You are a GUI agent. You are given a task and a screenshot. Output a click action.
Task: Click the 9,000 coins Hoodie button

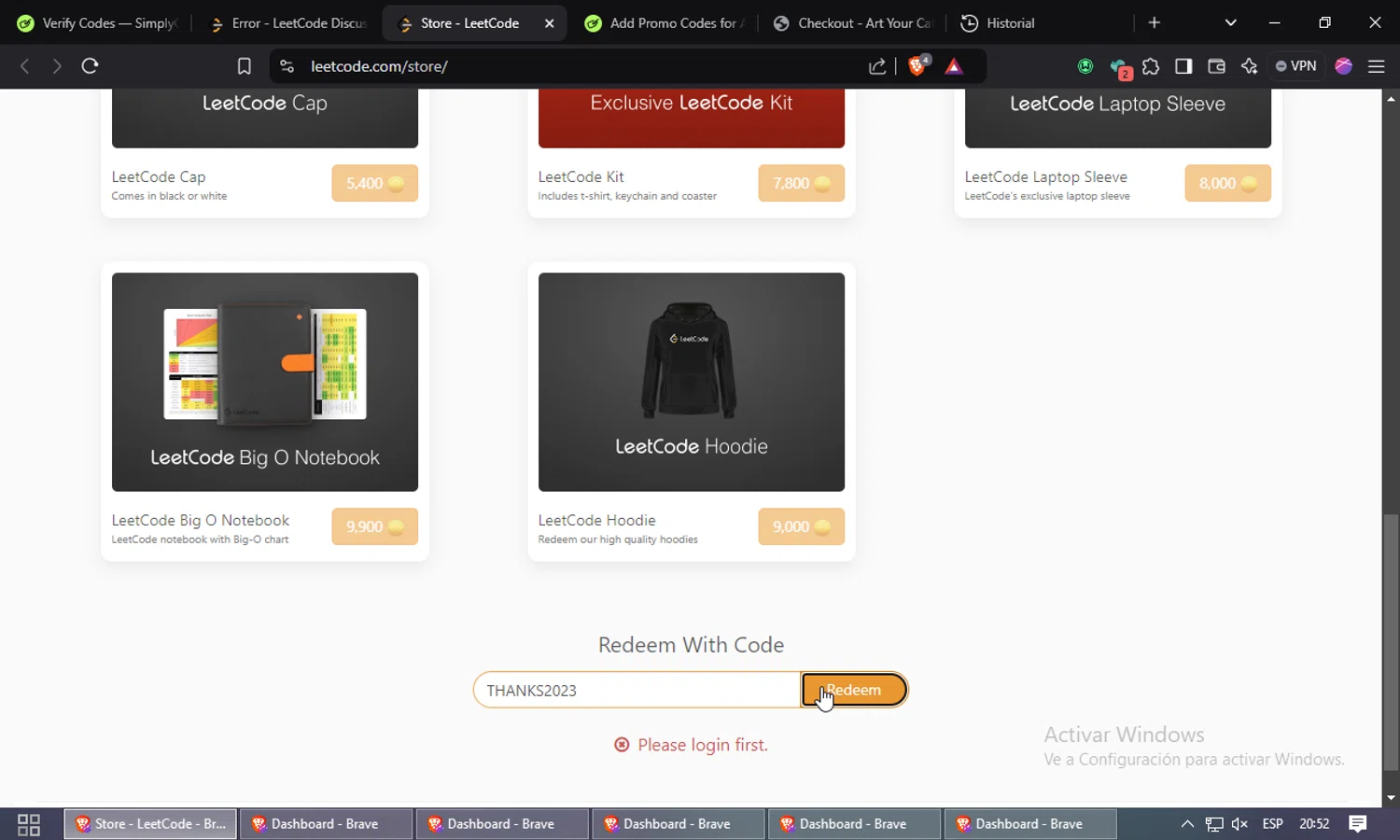pyautogui.click(x=801, y=526)
